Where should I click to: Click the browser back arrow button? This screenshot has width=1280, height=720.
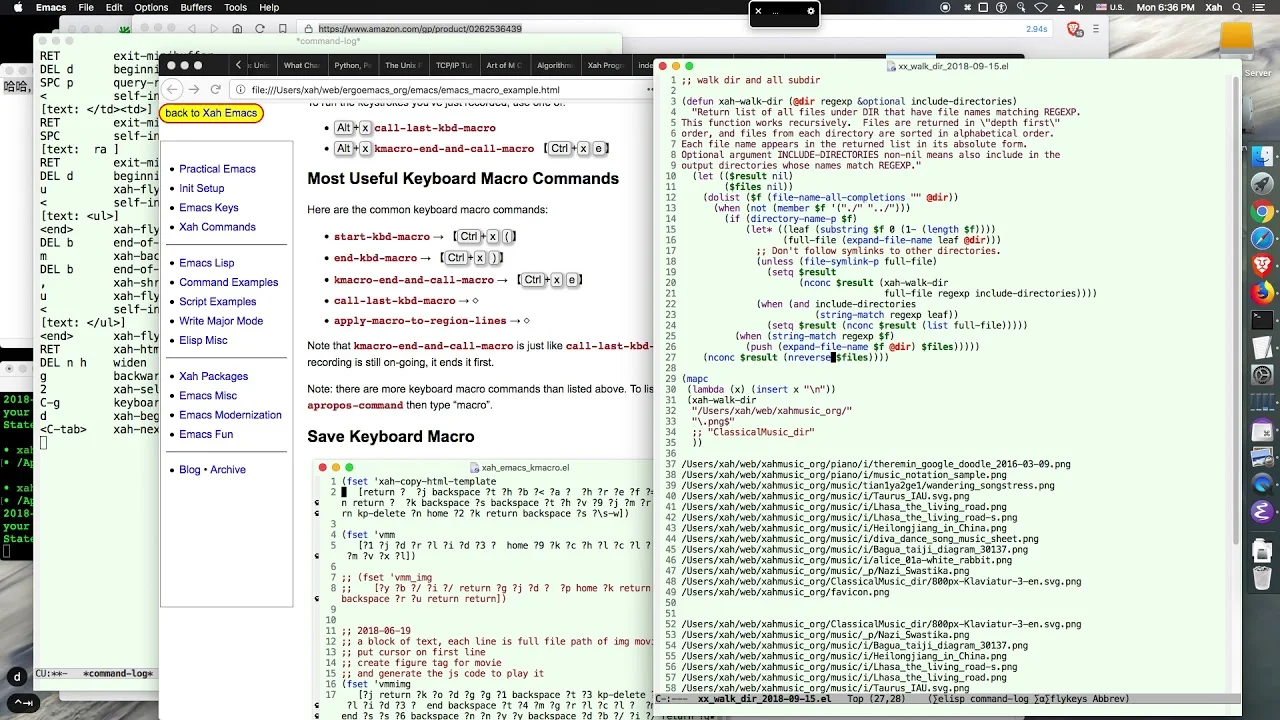[x=171, y=89]
